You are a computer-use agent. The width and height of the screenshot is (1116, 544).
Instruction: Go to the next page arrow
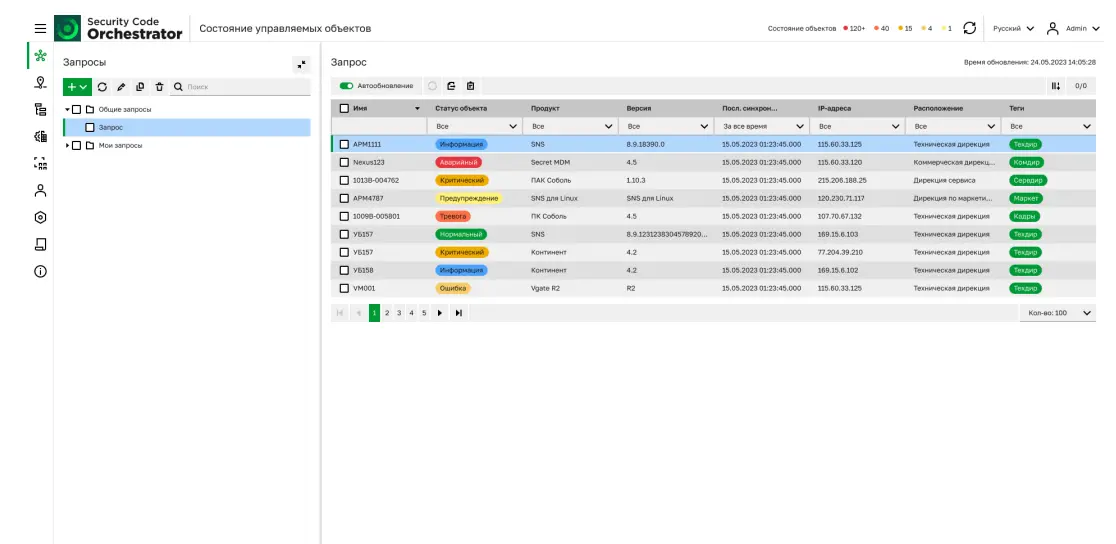440,313
